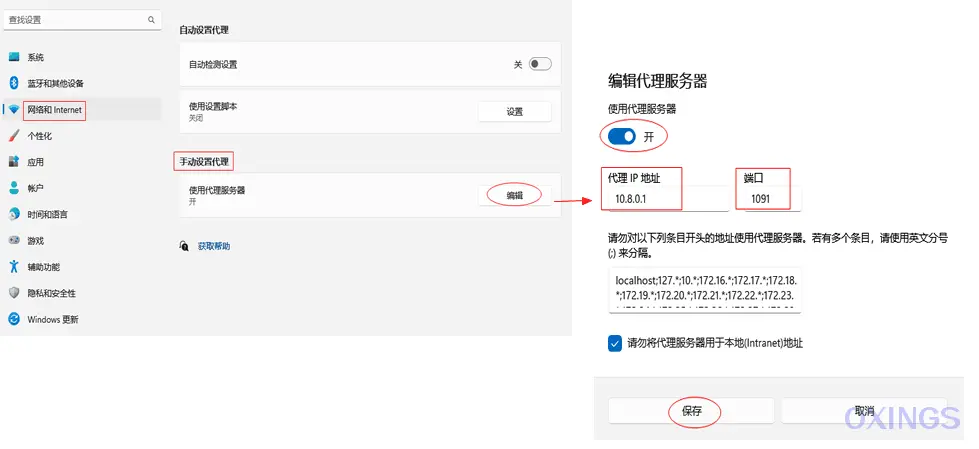Click the 保存 button

click(692, 411)
